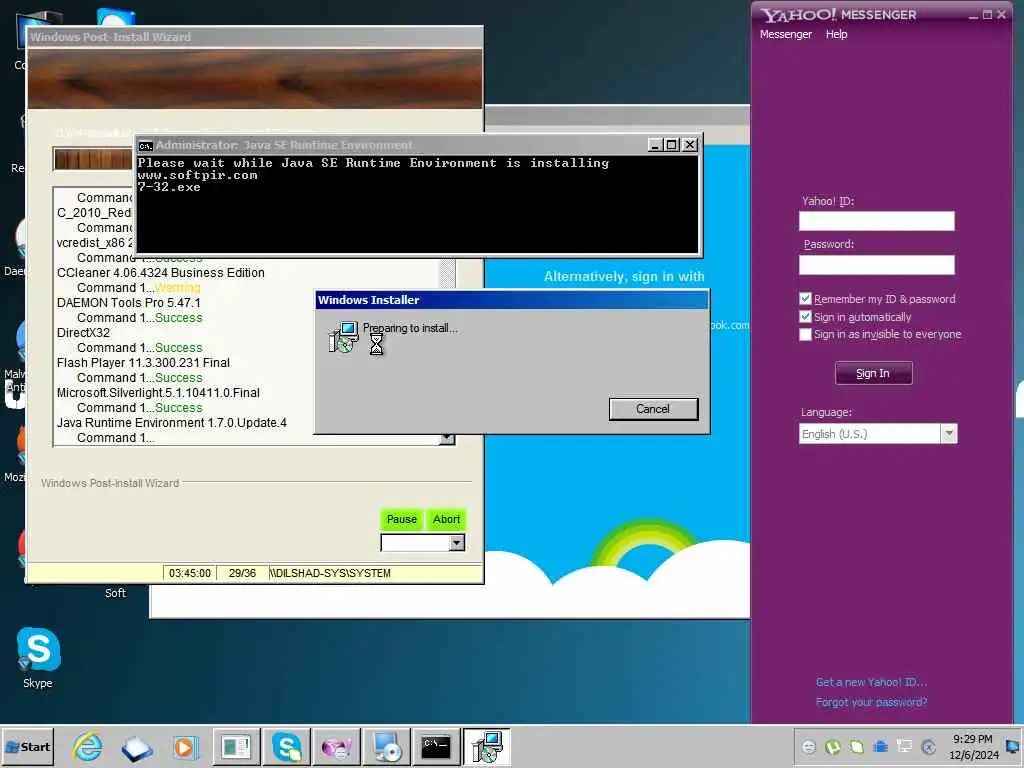Click the 03:45:00 timer in status bar

(x=189, y=573)
